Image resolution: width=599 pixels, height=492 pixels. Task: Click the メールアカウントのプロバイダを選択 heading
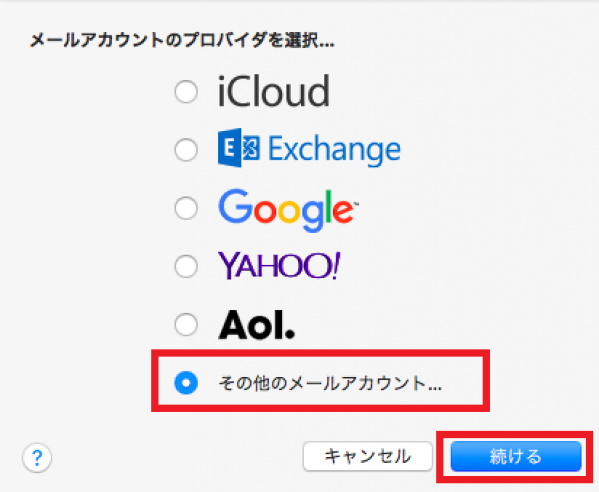coord(182,40)
